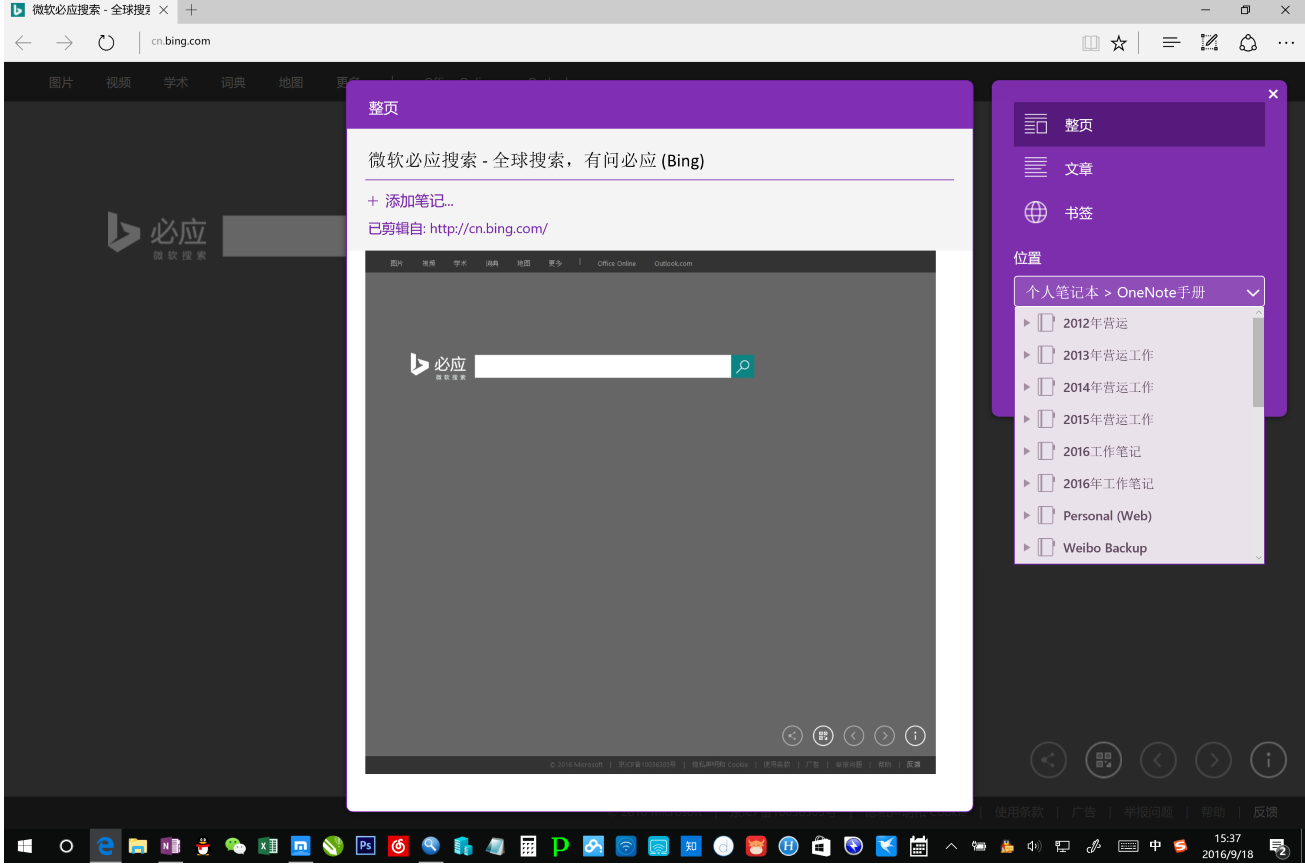Click 帮助 link in the Bing footer
1305x864 pixels.
1212,812
